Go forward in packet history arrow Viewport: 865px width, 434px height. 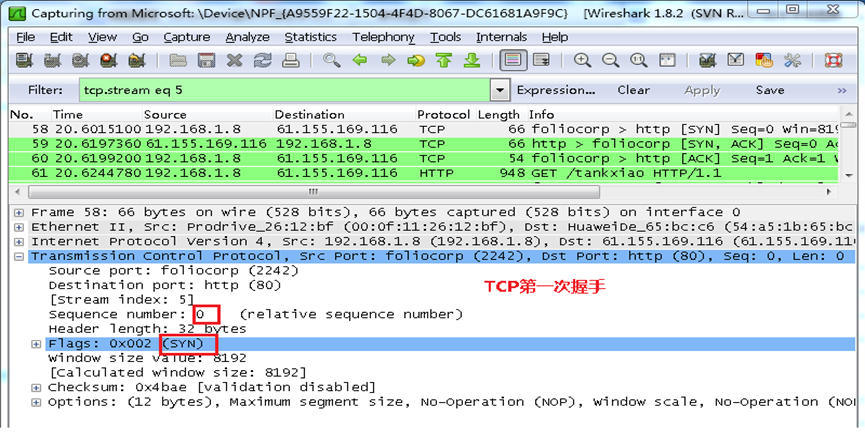point(388,60)
